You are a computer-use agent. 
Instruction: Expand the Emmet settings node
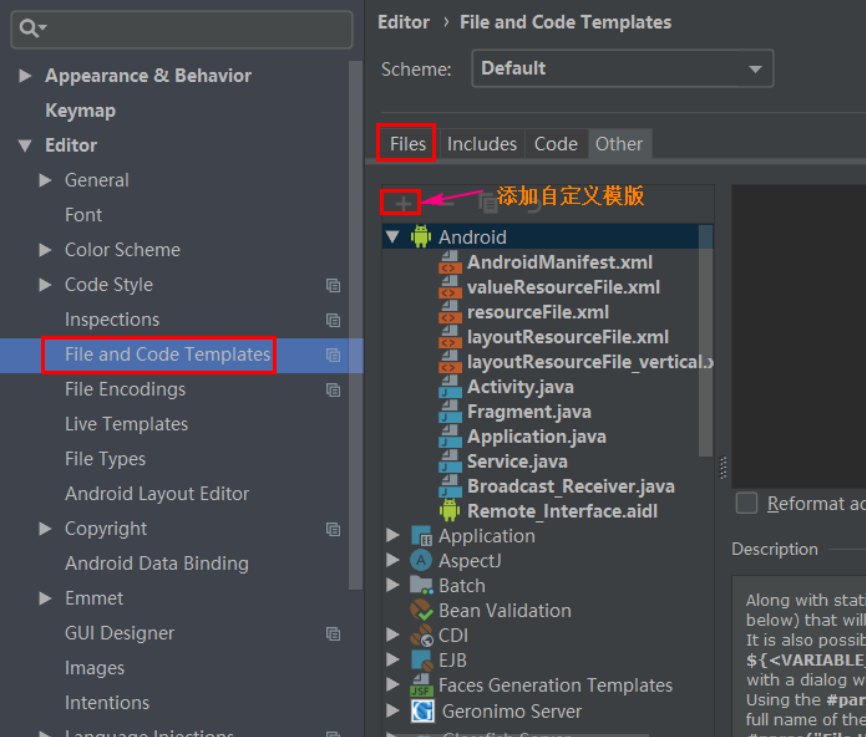click(45, 598)
